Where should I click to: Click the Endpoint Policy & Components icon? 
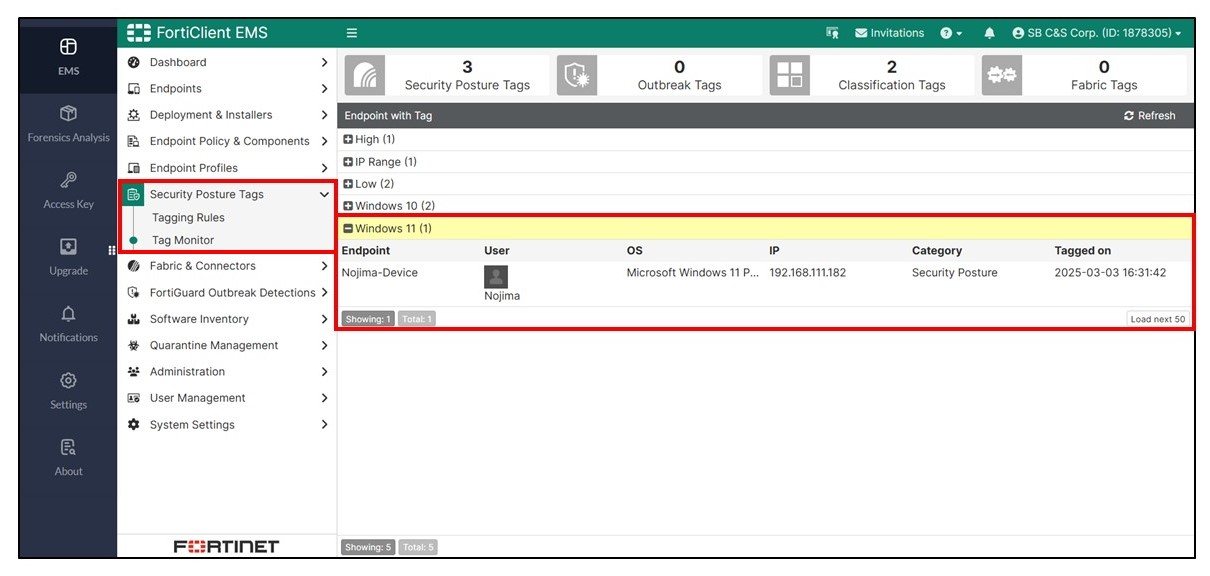point(133,141)
